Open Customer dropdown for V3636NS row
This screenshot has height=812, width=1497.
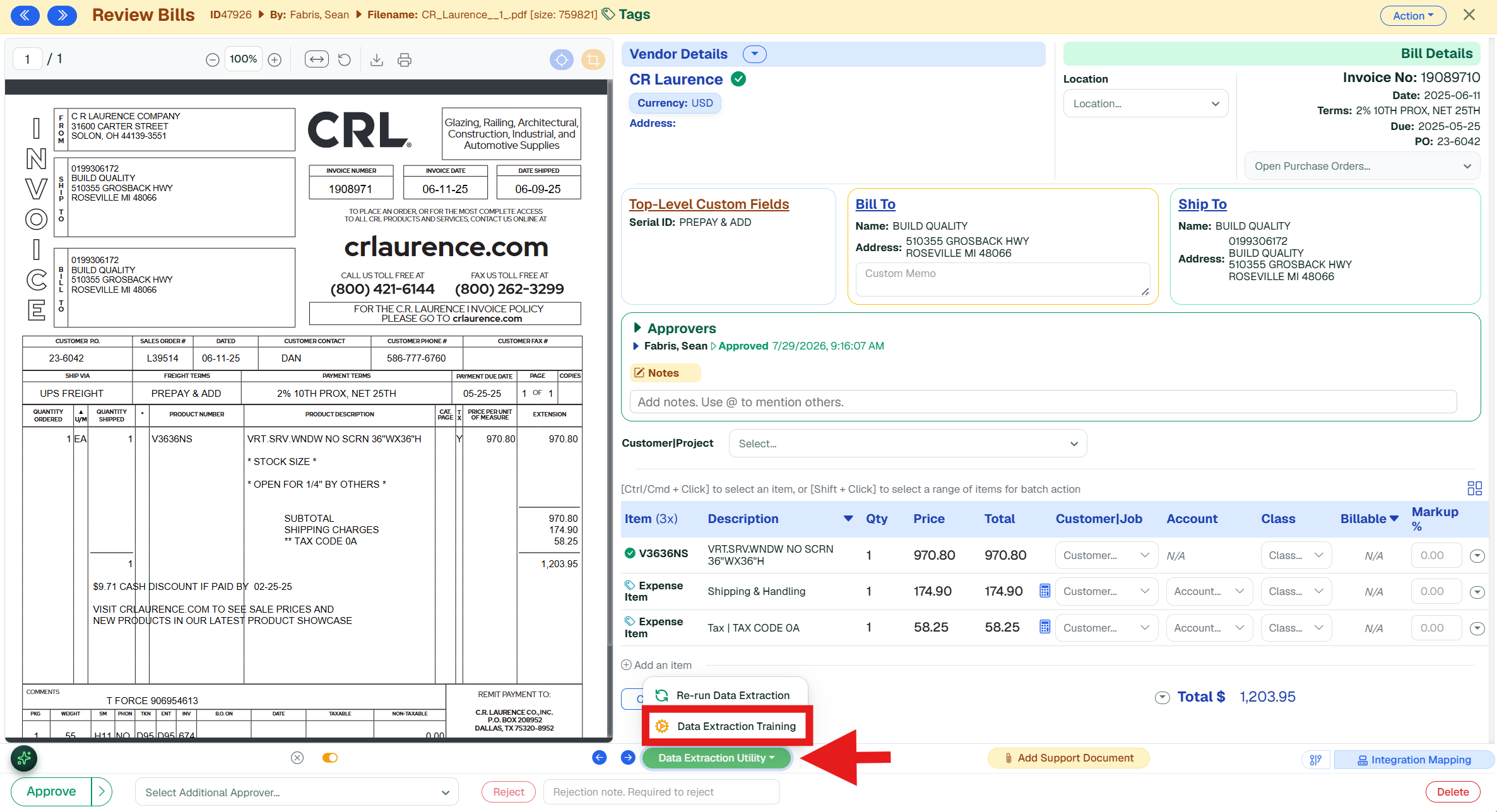pos(1106,555)
